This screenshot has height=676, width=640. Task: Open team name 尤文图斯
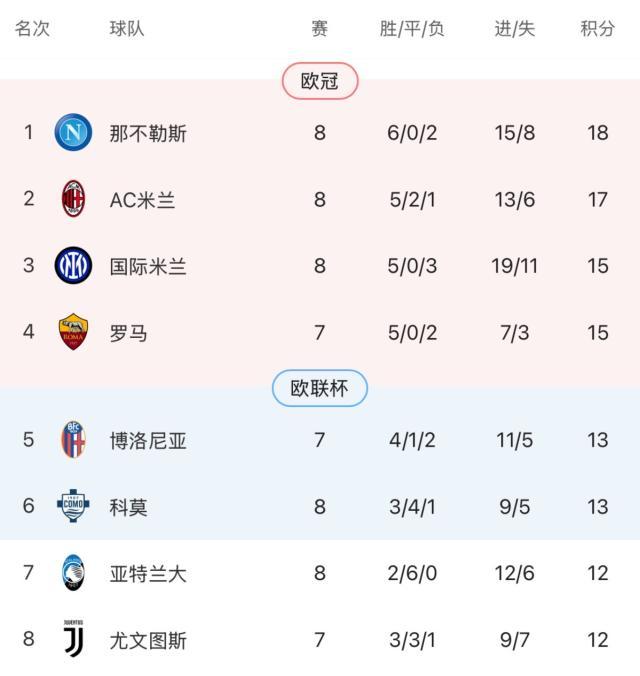[148, 639]
